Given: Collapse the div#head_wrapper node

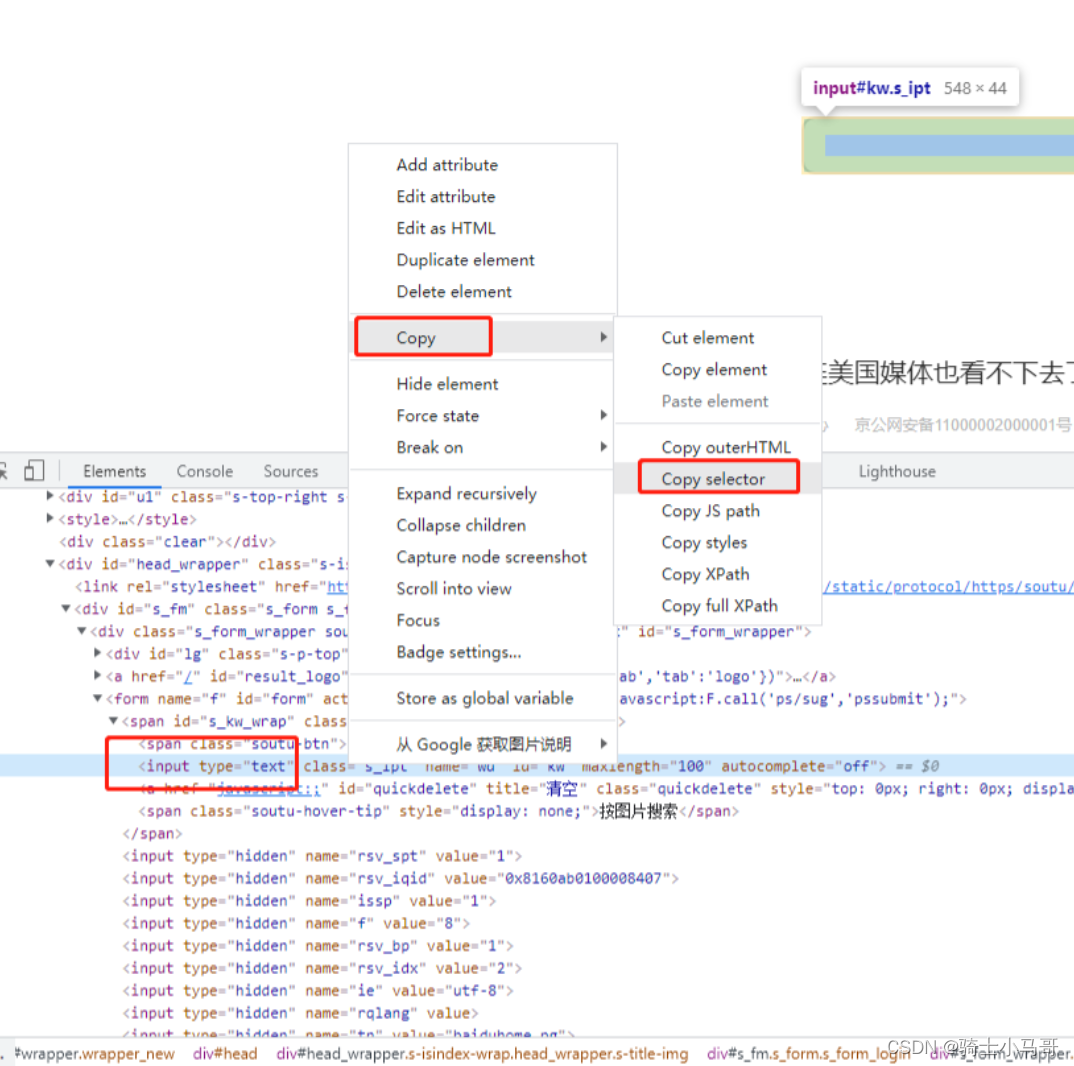Looking at the screenshot, I should coord(49,563).
